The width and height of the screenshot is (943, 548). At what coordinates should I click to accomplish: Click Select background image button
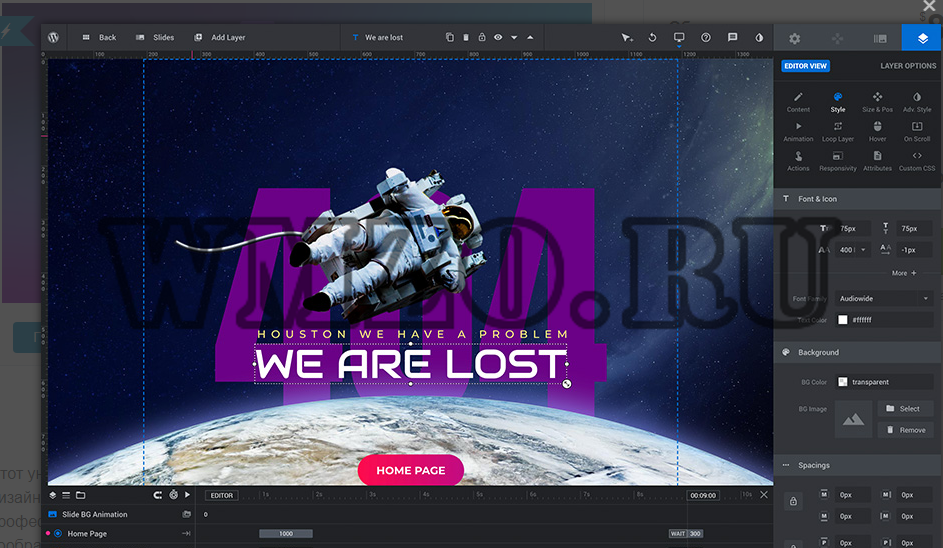(x=905, y=408)
